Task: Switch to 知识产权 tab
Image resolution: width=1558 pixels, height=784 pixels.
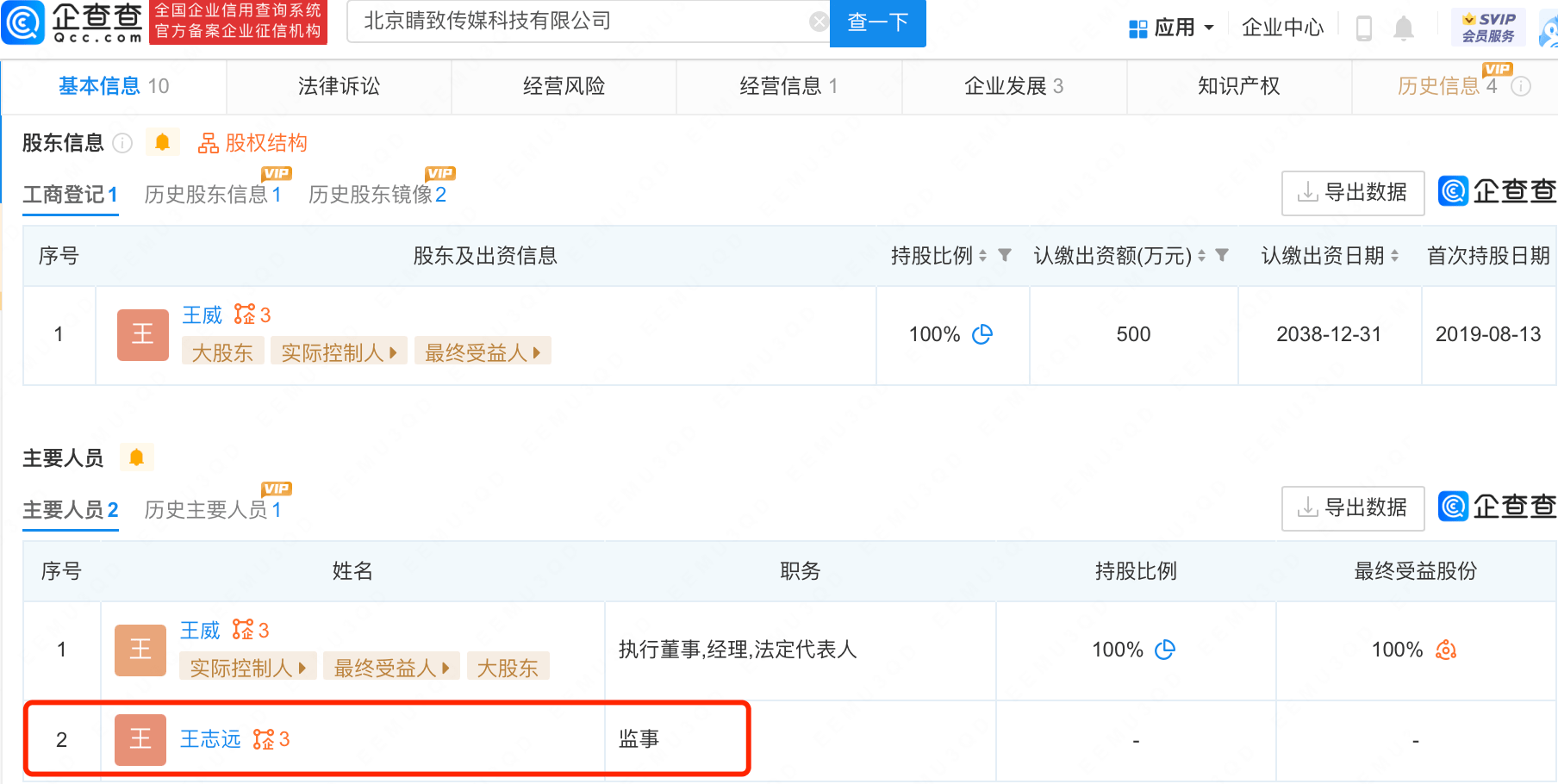Action: (1238, 86)
